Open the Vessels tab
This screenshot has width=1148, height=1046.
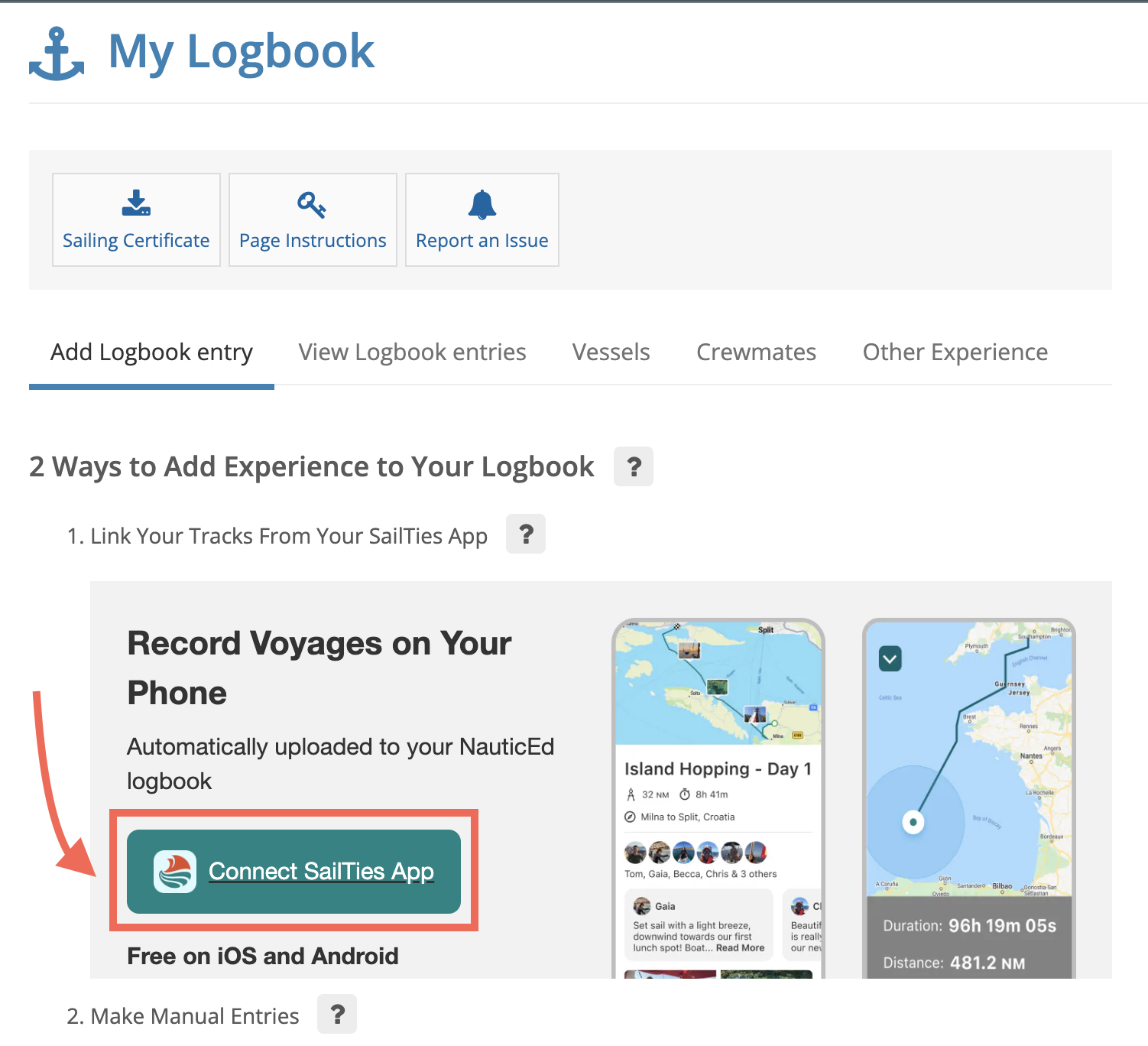point(611,352)
